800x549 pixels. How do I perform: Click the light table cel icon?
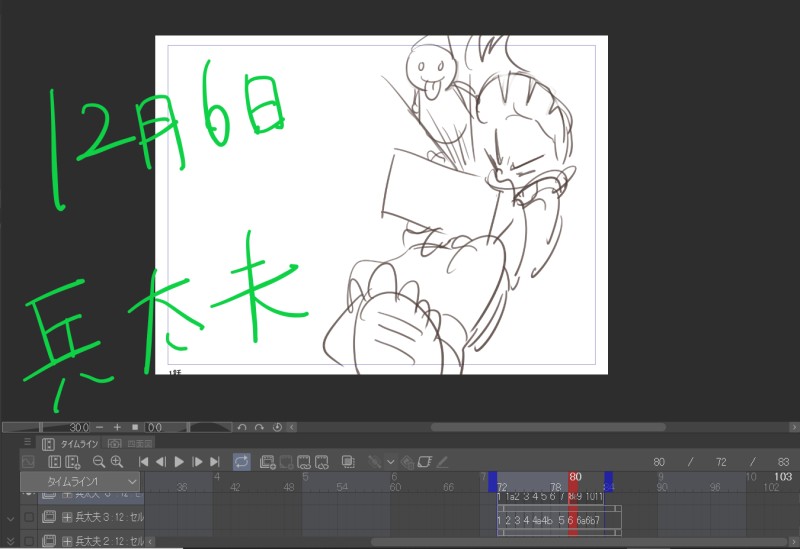[x=424, y=462]
